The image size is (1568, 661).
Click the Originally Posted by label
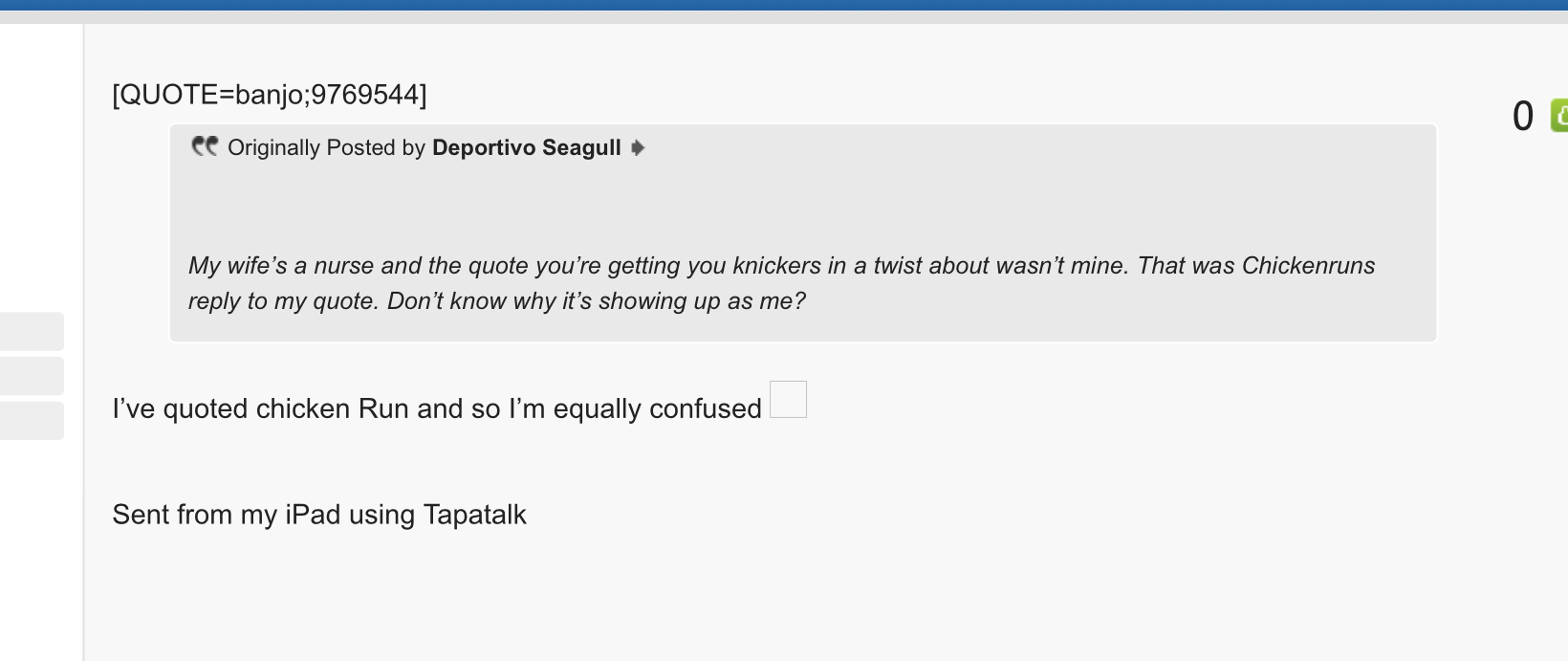coord(326,147)
